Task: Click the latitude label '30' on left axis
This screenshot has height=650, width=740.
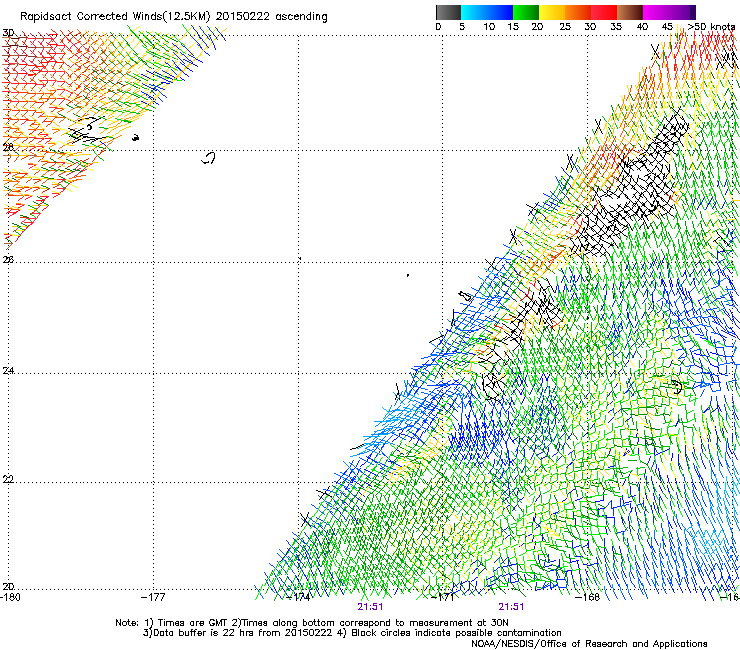Action: pyautogui.click(x=8, y=33)
